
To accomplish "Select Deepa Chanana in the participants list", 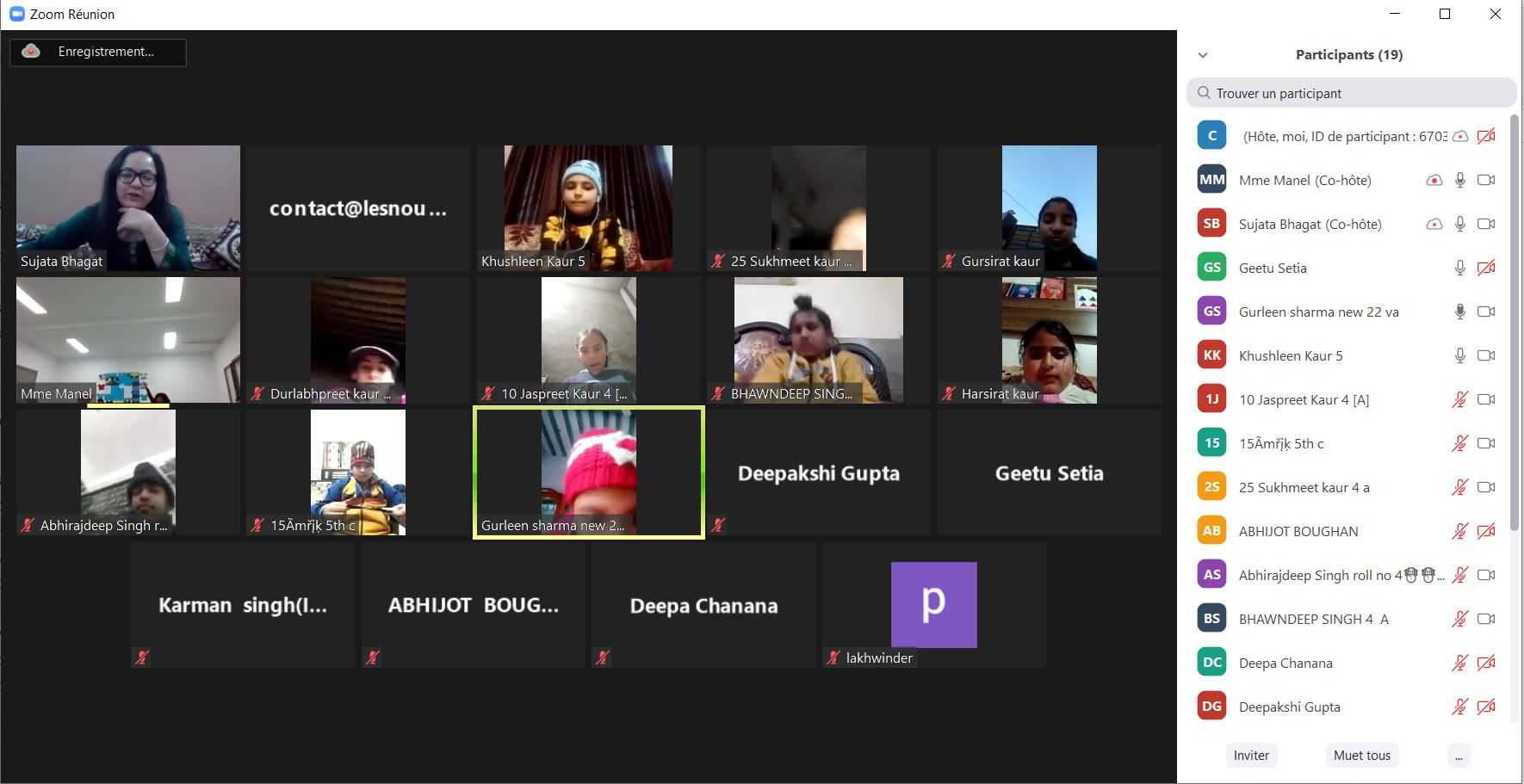I will point(1285,663).
